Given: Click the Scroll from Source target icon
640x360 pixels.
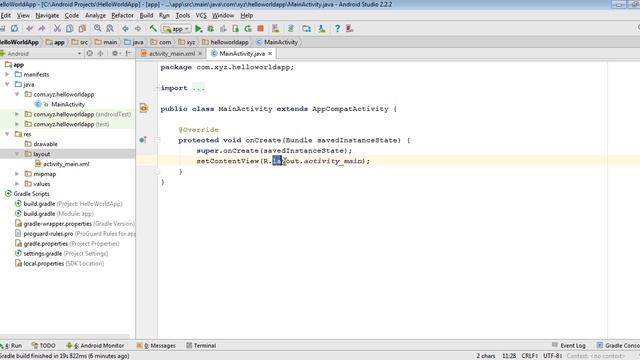Looking at the screenshot, I should coord(90,53).
